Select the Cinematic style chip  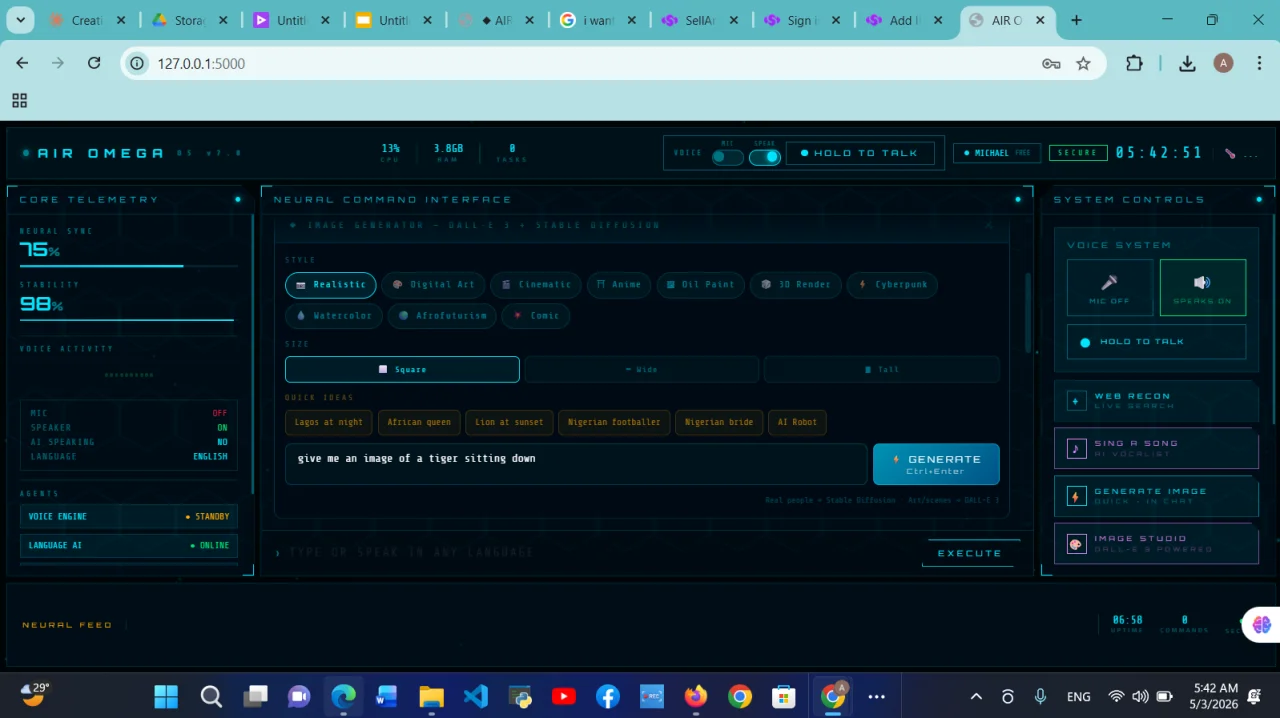tap(537, 285)
